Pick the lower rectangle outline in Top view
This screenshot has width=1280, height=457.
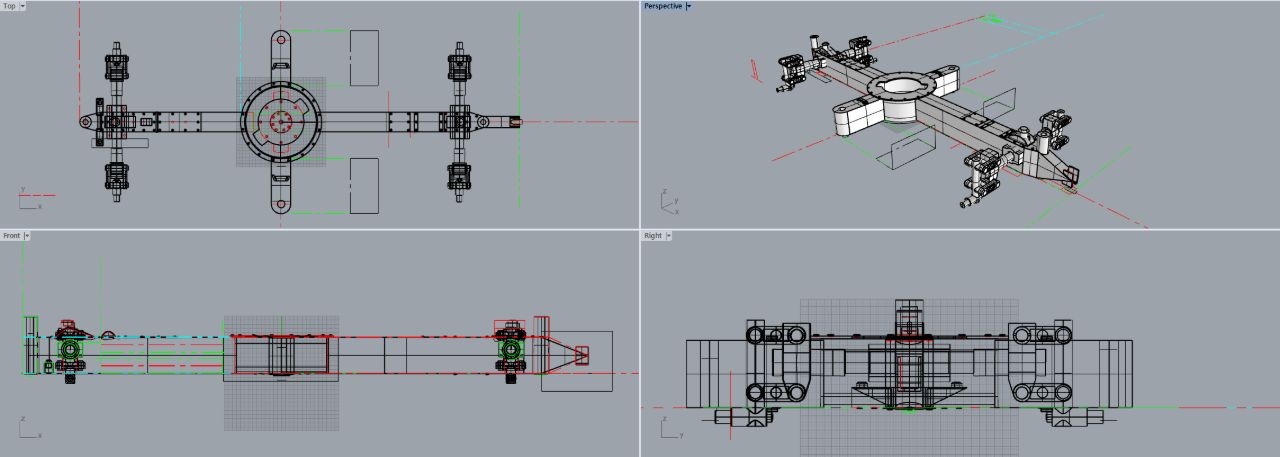(364, 185)
